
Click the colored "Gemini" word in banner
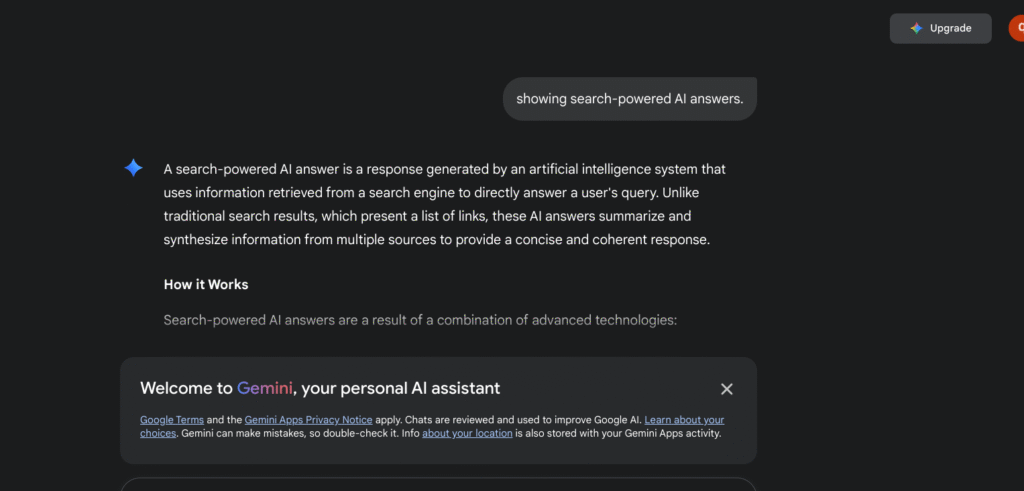click(x=264, y=388)
